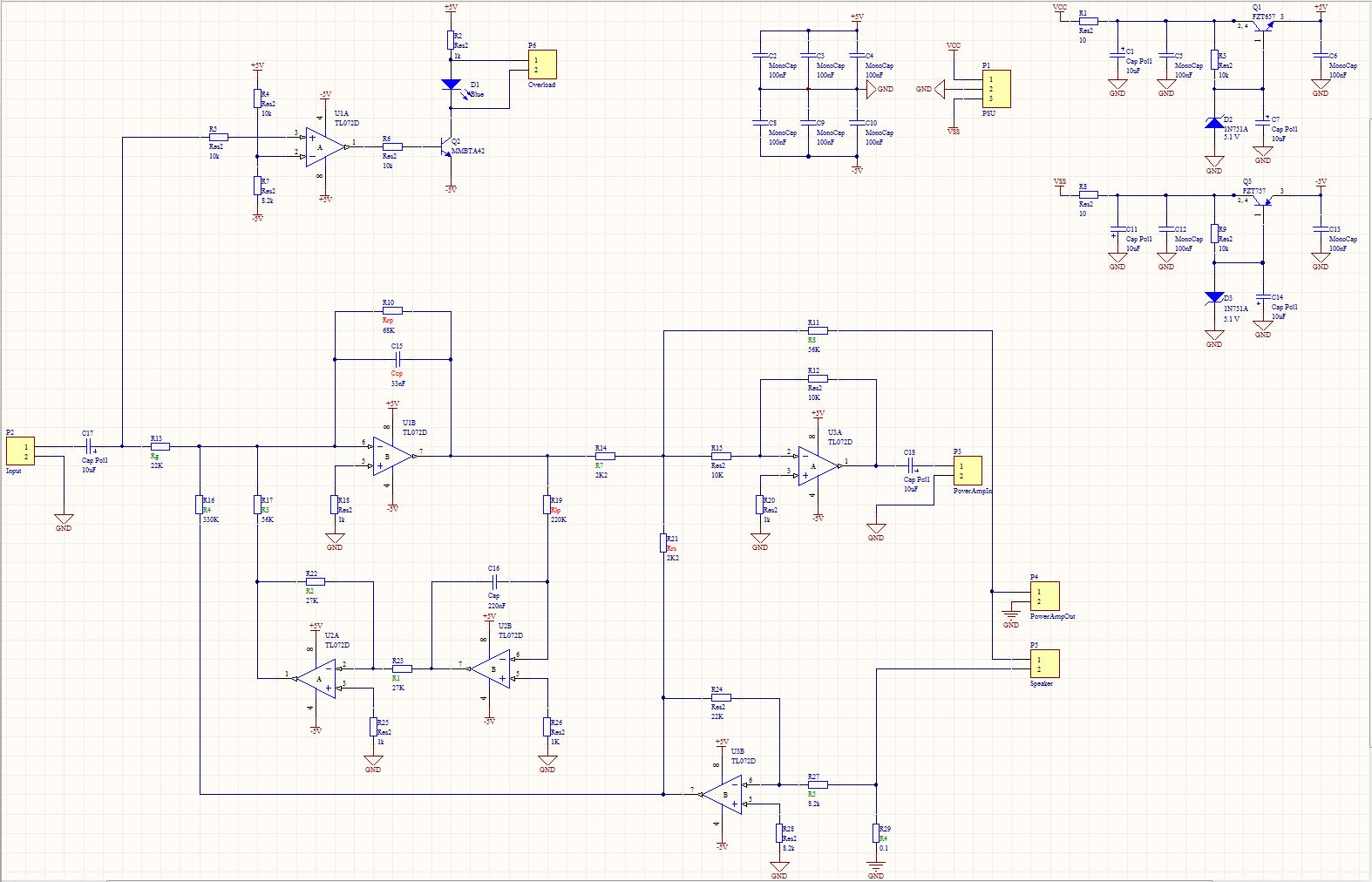
Task: Select the C18 output capacitor symbol
Action: 911,466
